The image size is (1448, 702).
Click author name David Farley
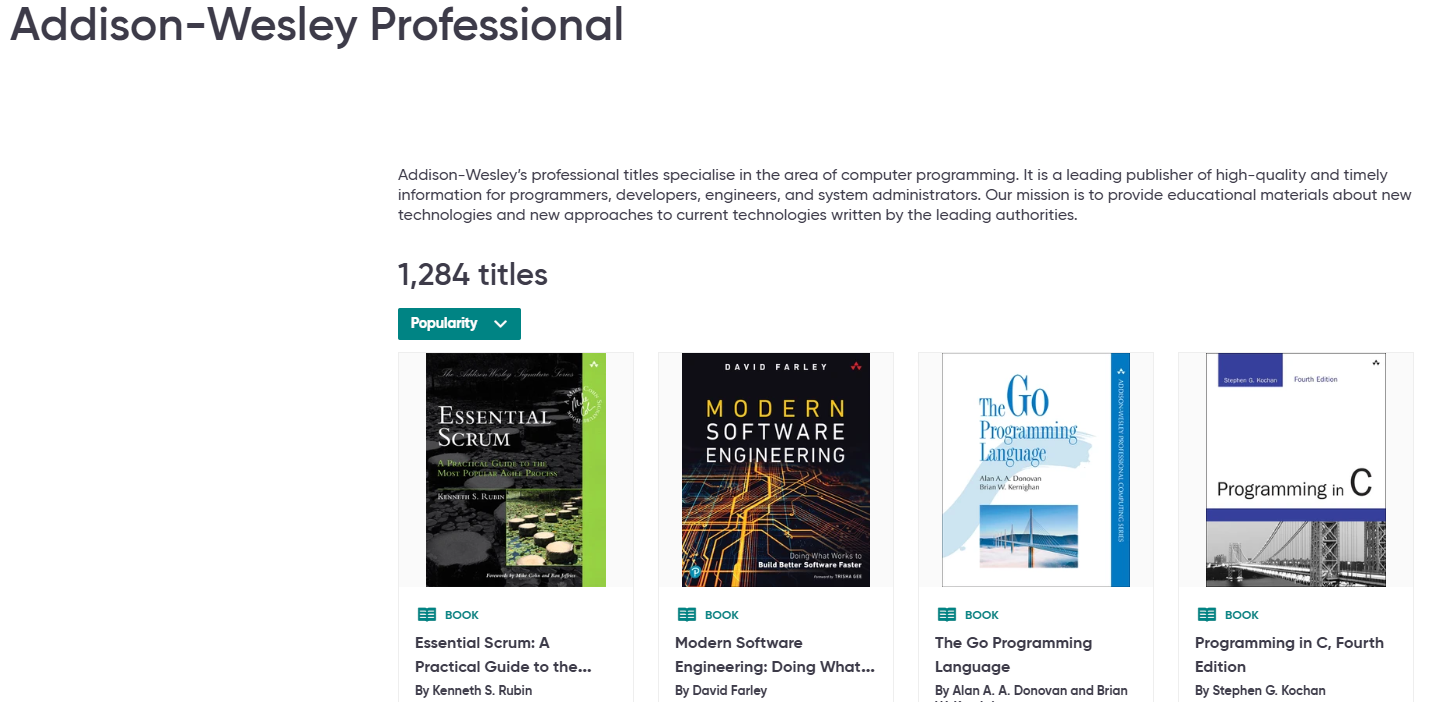coord(731,690)
